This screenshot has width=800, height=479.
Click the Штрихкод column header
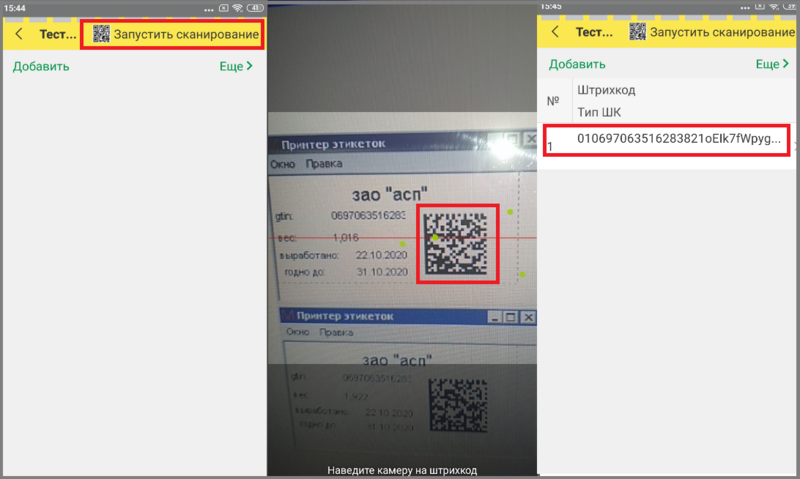pyautogui.click(x=606, y=90)
